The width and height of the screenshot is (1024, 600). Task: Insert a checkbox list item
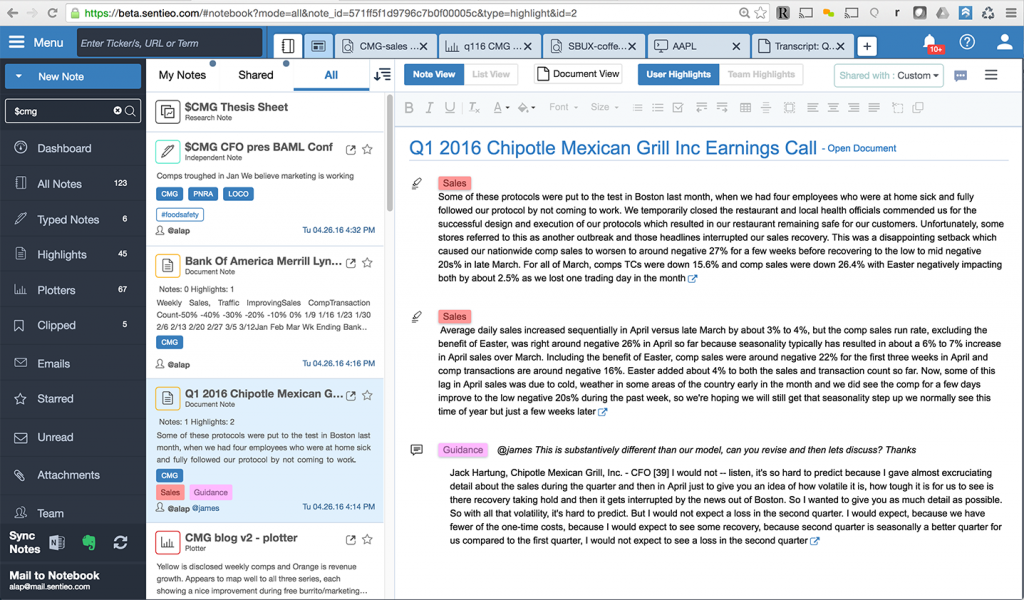[678, 108]
